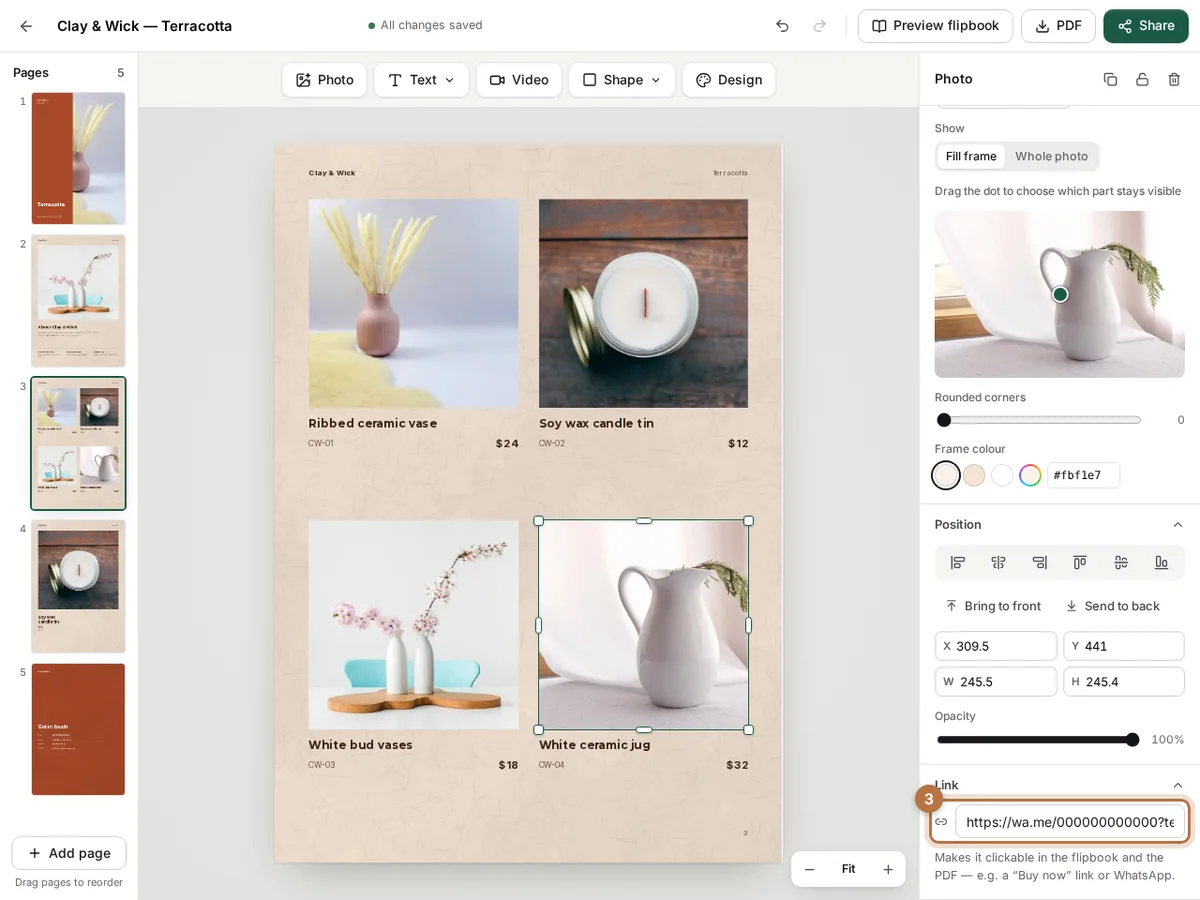Align to bottom using the last alignment icon
Screen dimensions: 1200x900
coord(1161,562)
